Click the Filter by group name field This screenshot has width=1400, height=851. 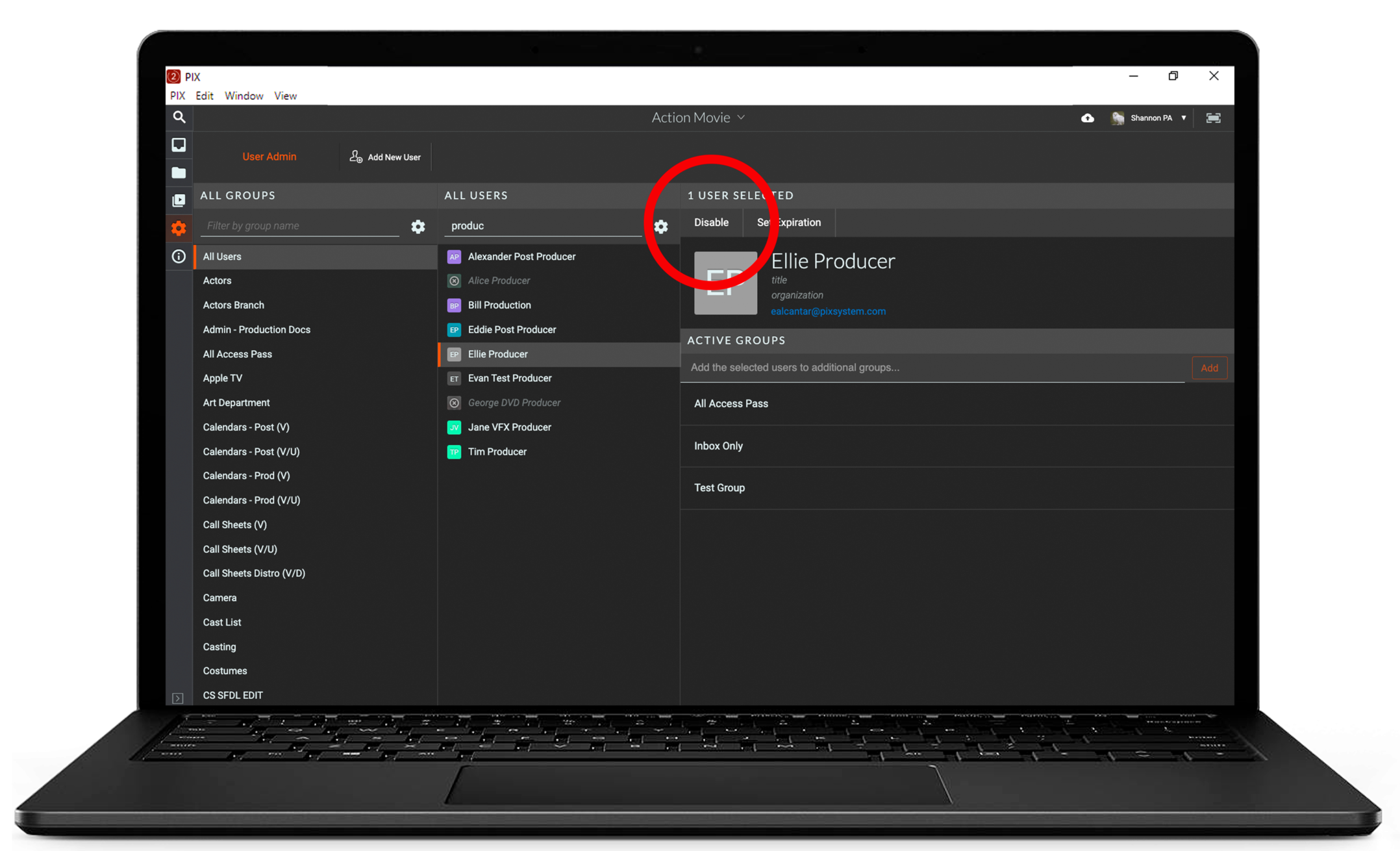tap(300, 225)
